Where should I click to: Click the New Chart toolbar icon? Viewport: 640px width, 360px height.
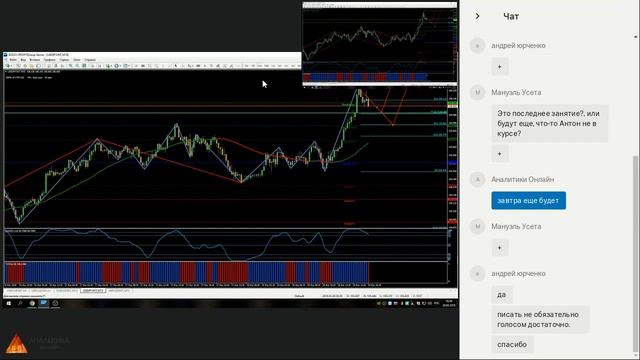click(8, 66)
